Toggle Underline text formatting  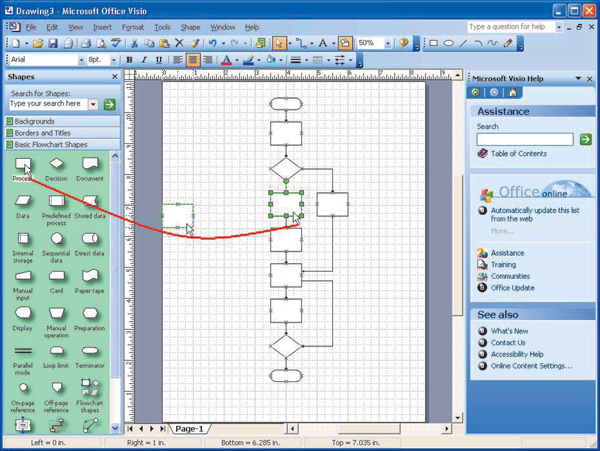158,60
